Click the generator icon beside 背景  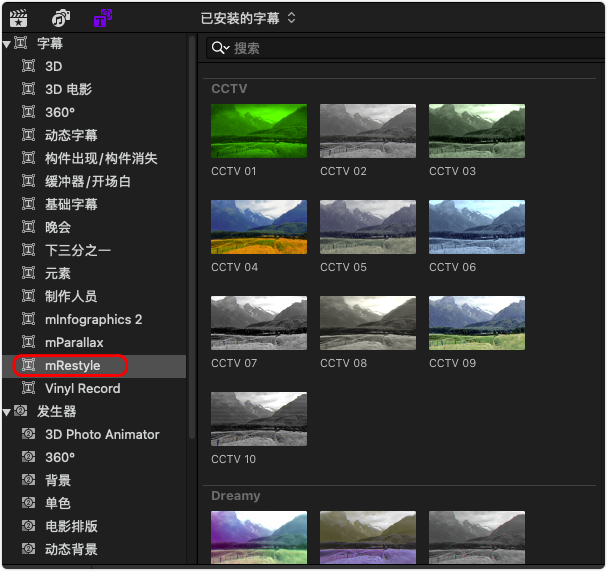coord(29,480)
